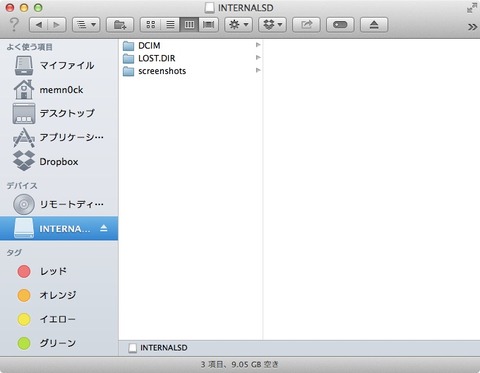The height and width of the screenshot is (373, 480).
Task: Select INTERNALSD device in sidebar
Action: [x=59, y=228]
